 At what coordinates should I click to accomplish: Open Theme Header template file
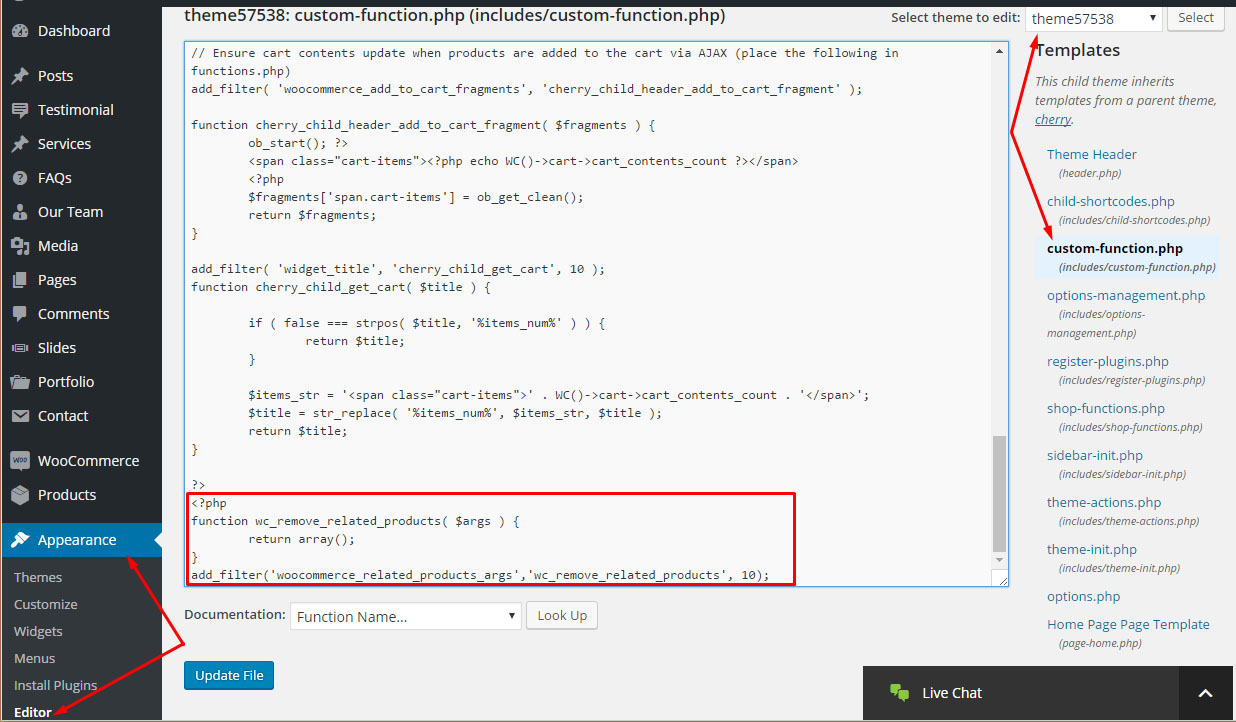(1092, 154)
